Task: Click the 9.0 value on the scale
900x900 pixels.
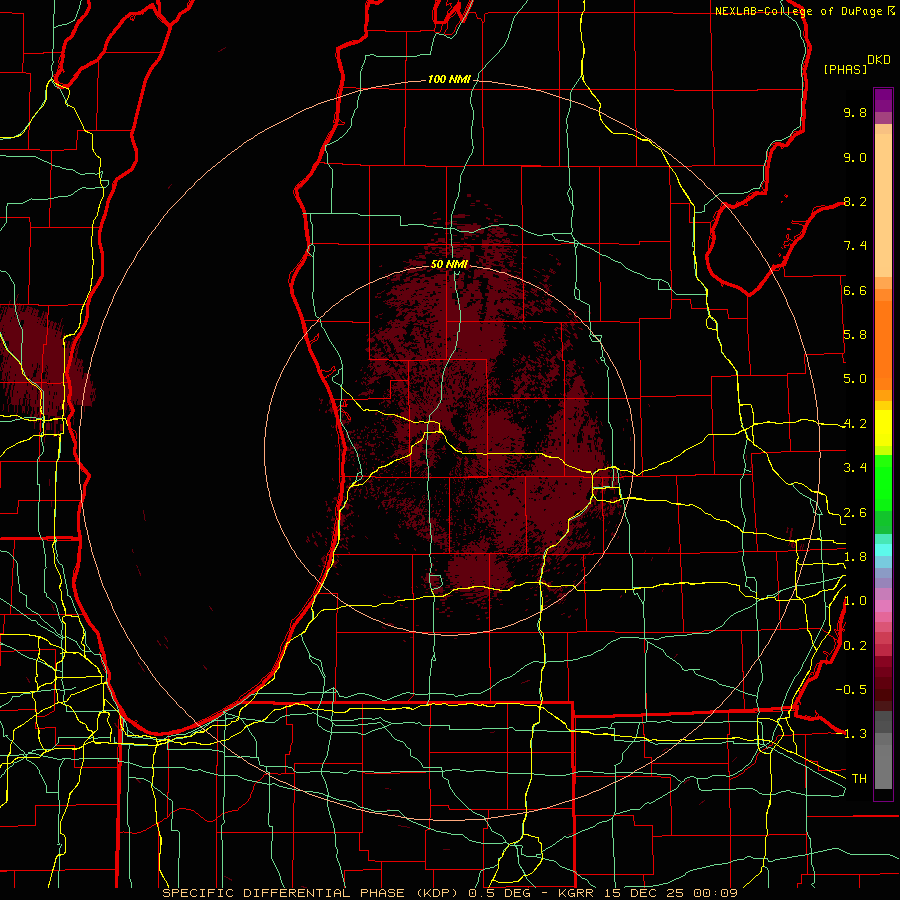Action: [855, 157]
